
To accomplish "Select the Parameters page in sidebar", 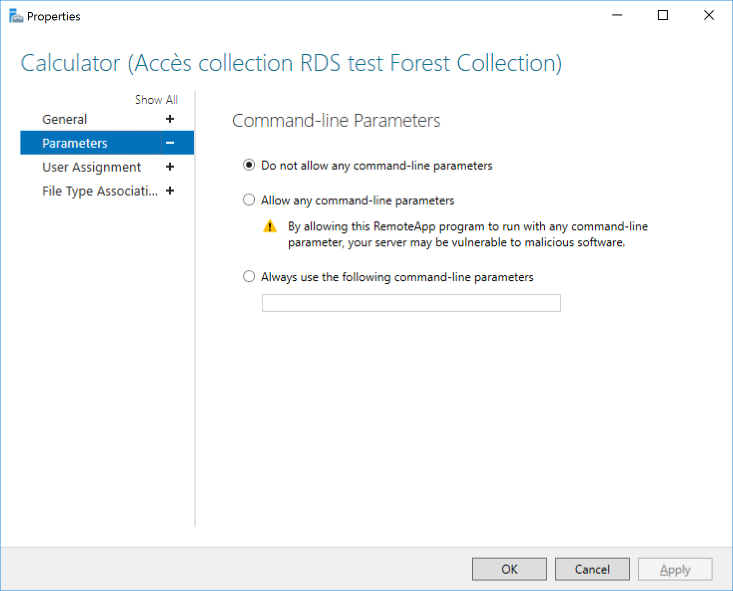I will 75,143.
